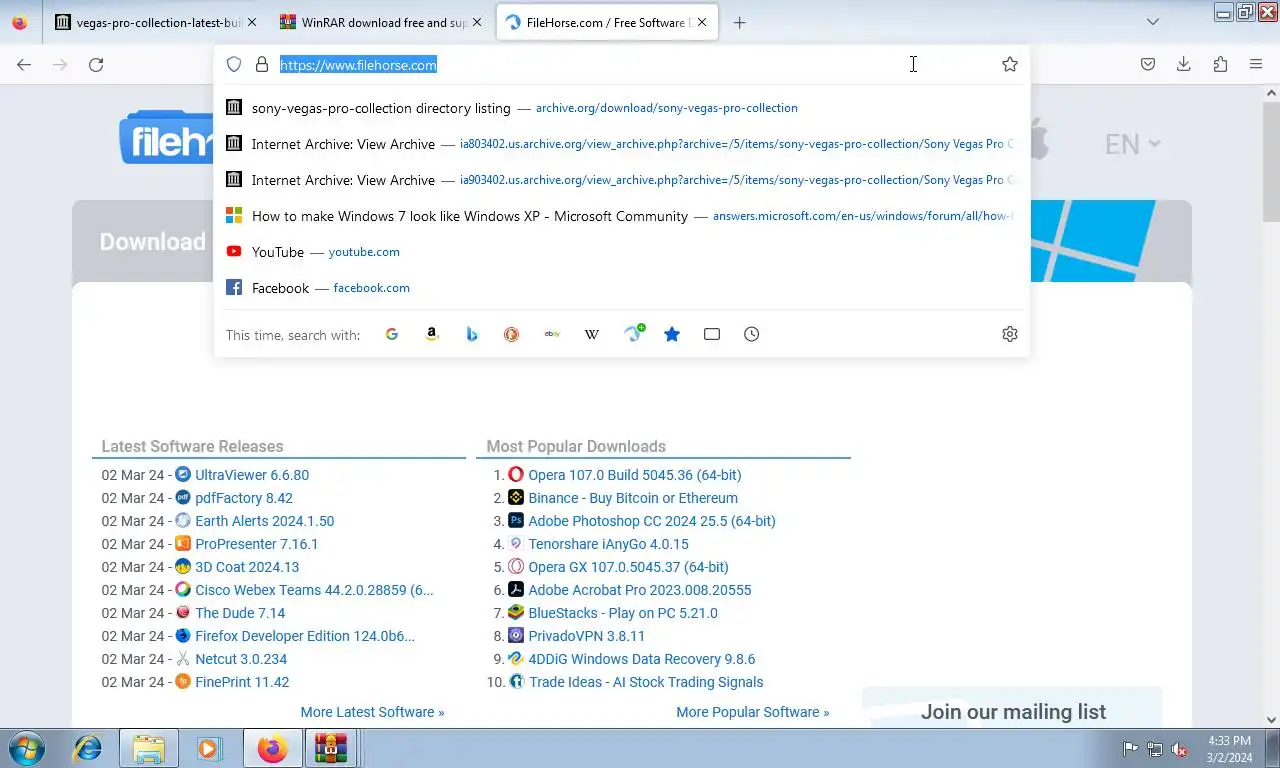Open volume muted speaker tray icon

(x=1180, y=749)
